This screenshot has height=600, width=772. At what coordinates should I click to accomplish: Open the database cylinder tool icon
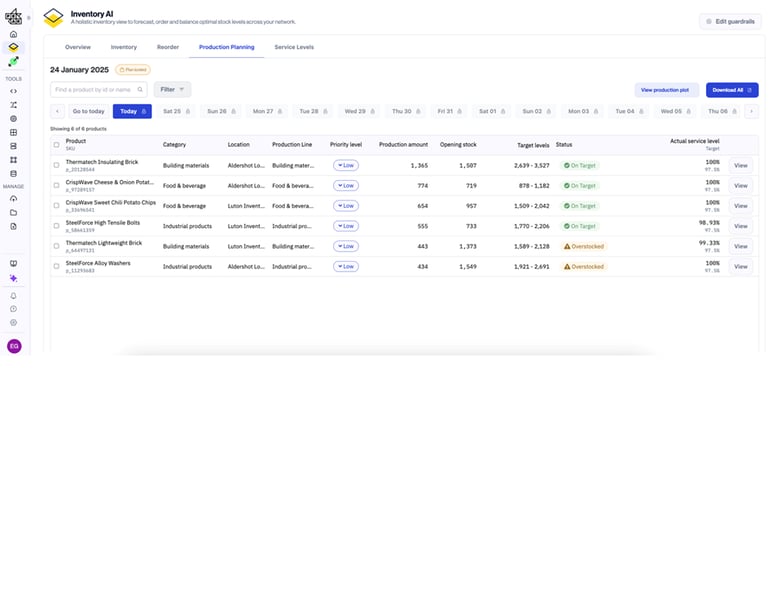click(x=13, y=174)
